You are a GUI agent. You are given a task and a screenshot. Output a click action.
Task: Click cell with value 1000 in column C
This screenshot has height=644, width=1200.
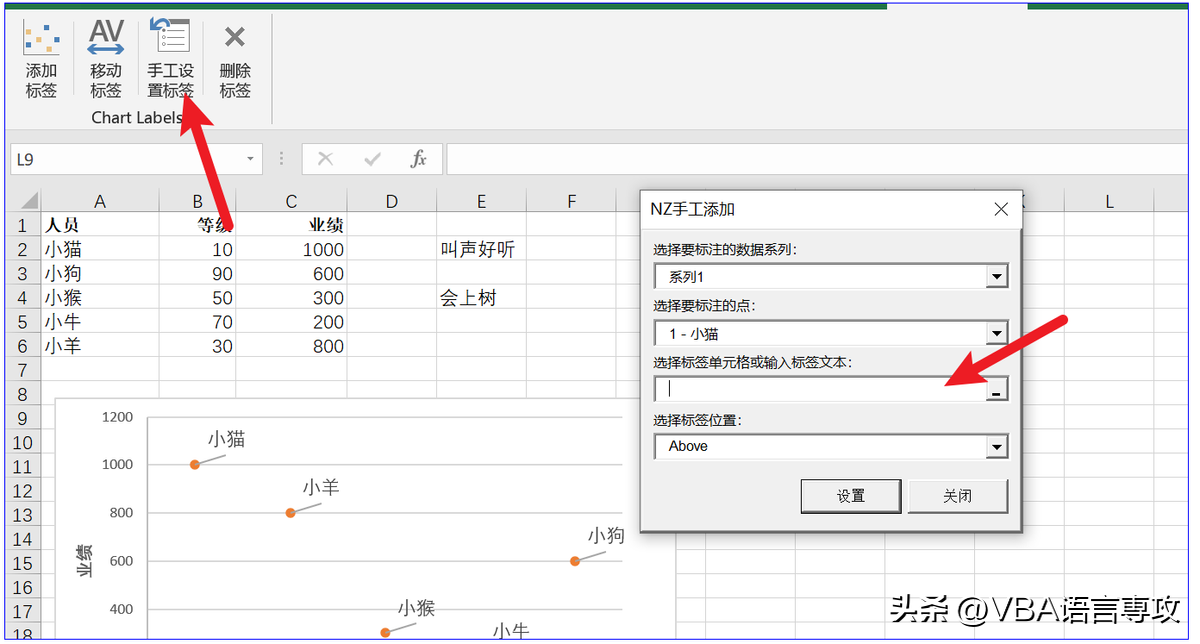(291, 250)
